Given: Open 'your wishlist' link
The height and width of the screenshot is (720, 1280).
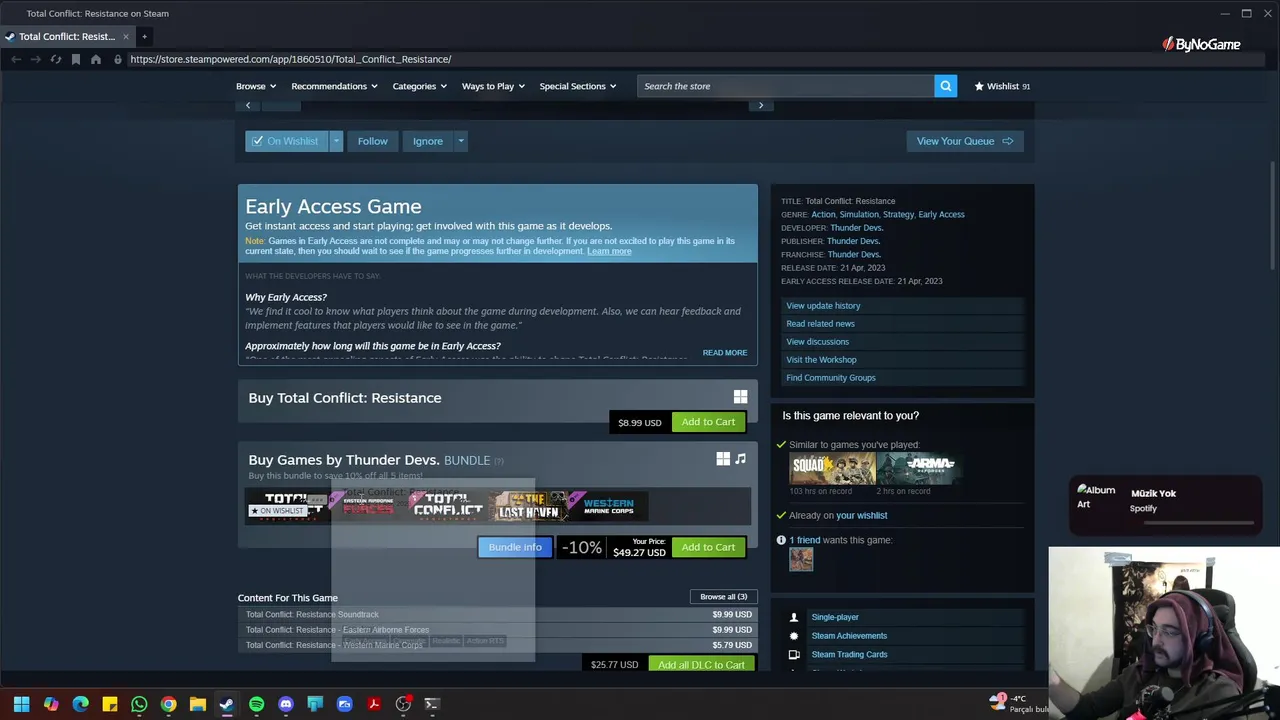Looking at the screenshot, I should pos(862,515).
